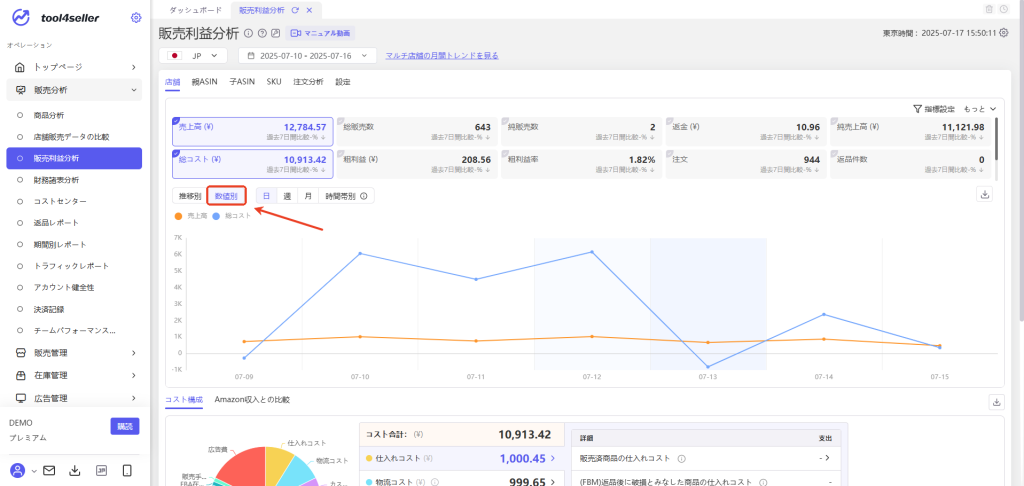
Task: Toggle the 返品件数 metric card
Action: tap(910, 164)
